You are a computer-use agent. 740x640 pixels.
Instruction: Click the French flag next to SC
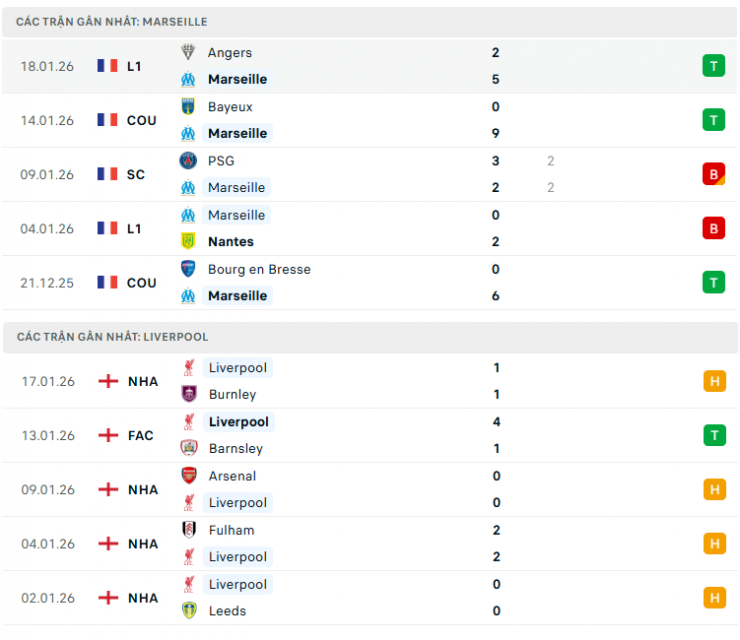[x=107, y=174]
